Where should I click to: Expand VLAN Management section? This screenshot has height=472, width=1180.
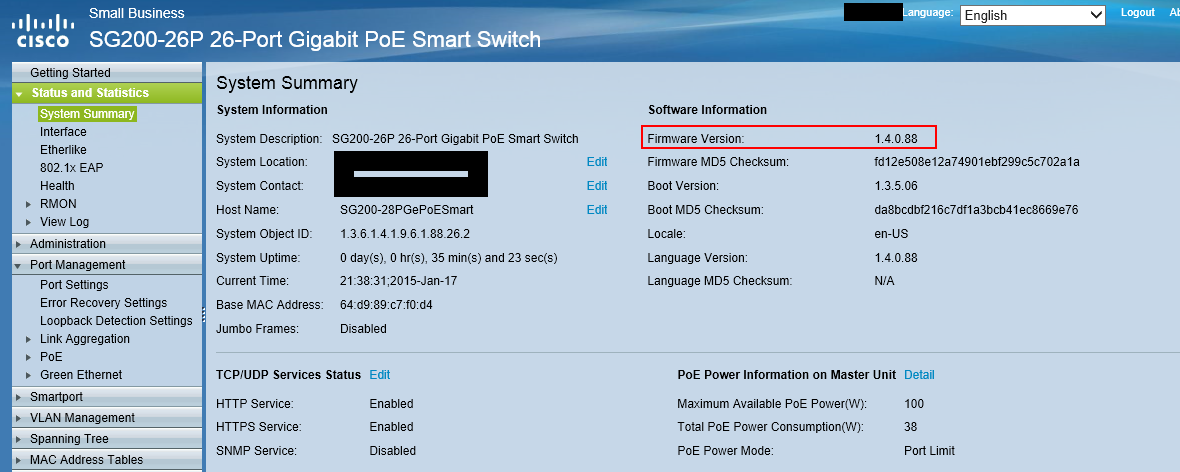tap(107, 418)
